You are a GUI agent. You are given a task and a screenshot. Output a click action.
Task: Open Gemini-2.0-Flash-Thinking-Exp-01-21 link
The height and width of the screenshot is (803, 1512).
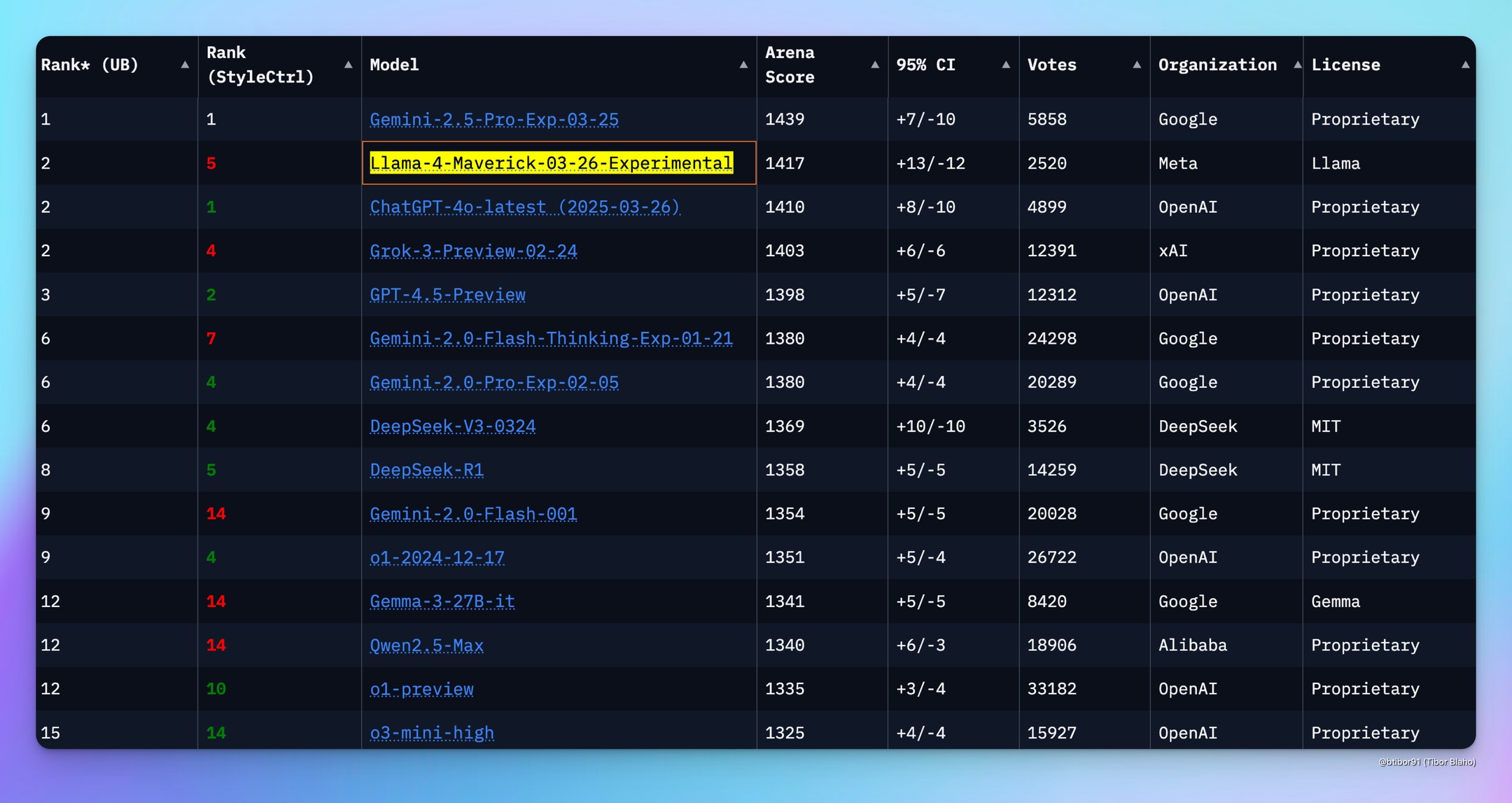click(x=551, y=339)
